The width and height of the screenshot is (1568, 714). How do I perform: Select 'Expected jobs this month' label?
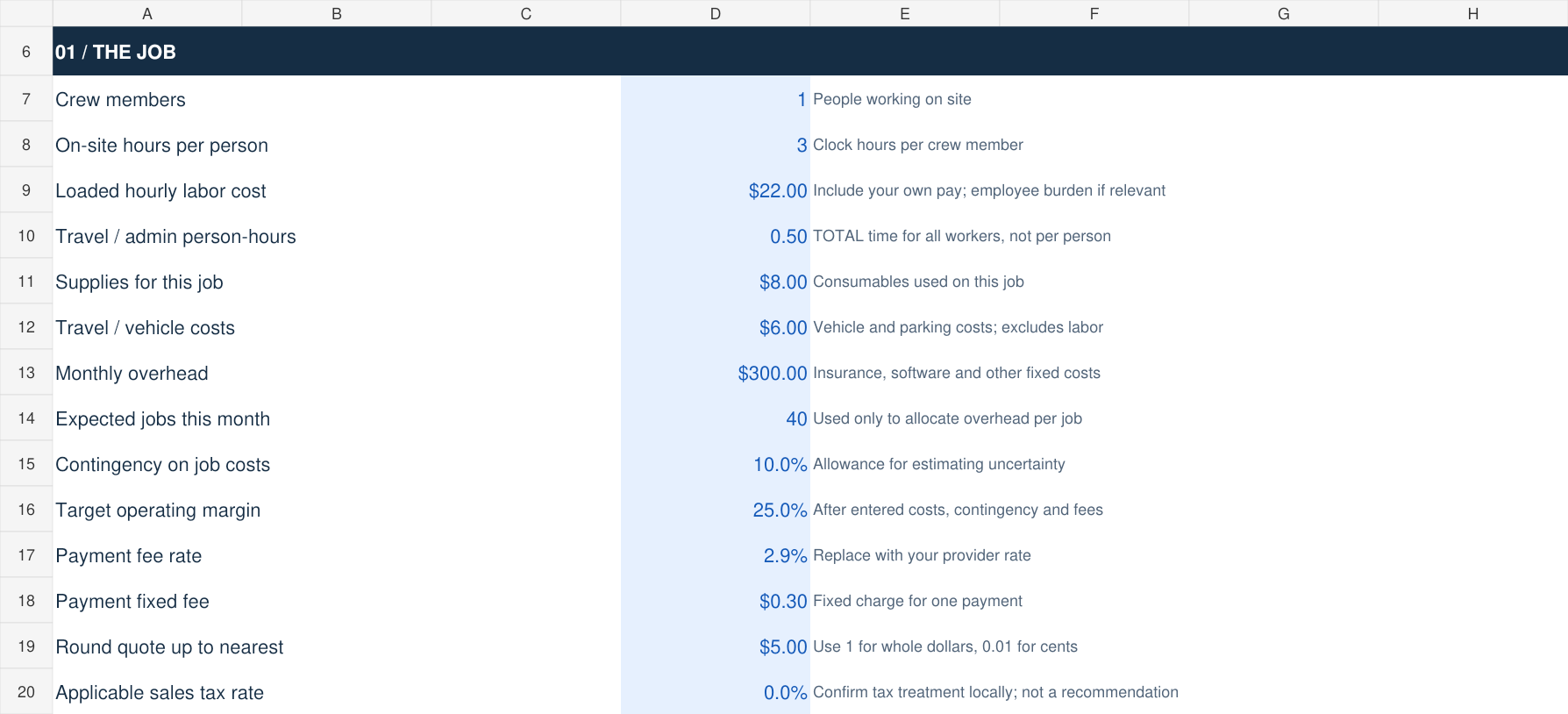click(x=162, y=419)
